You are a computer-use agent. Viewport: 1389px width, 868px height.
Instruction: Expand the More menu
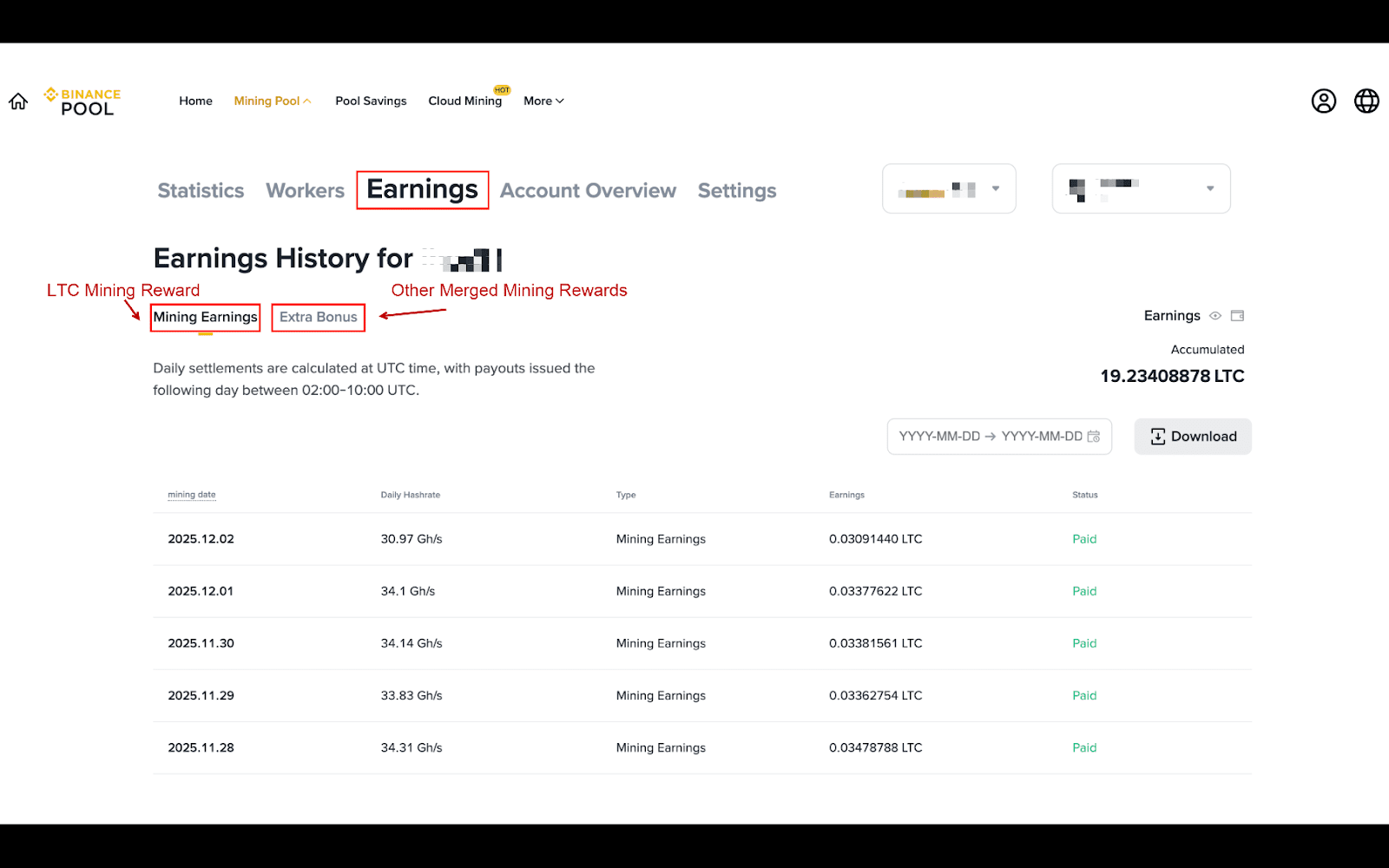(543, 101)
